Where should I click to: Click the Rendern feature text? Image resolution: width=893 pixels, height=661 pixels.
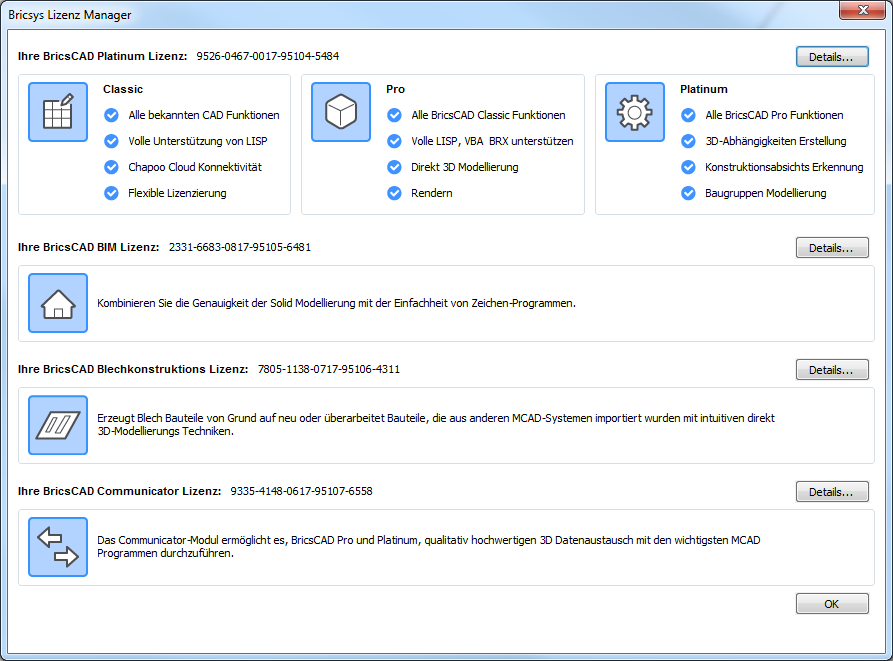pyautogui.click(x=432, y=193)
